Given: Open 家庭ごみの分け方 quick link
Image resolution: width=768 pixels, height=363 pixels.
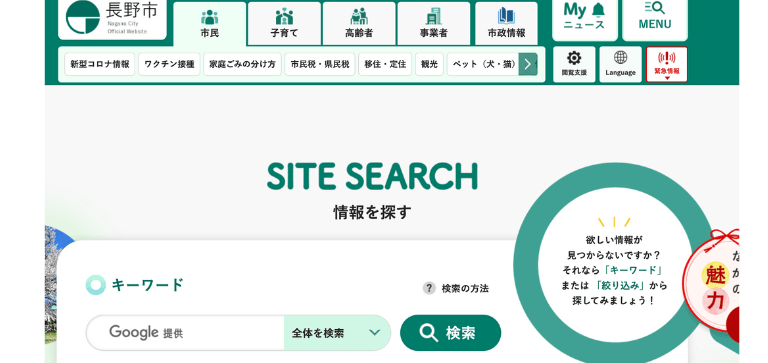Looking at the screenshot, I should point(242,64).
